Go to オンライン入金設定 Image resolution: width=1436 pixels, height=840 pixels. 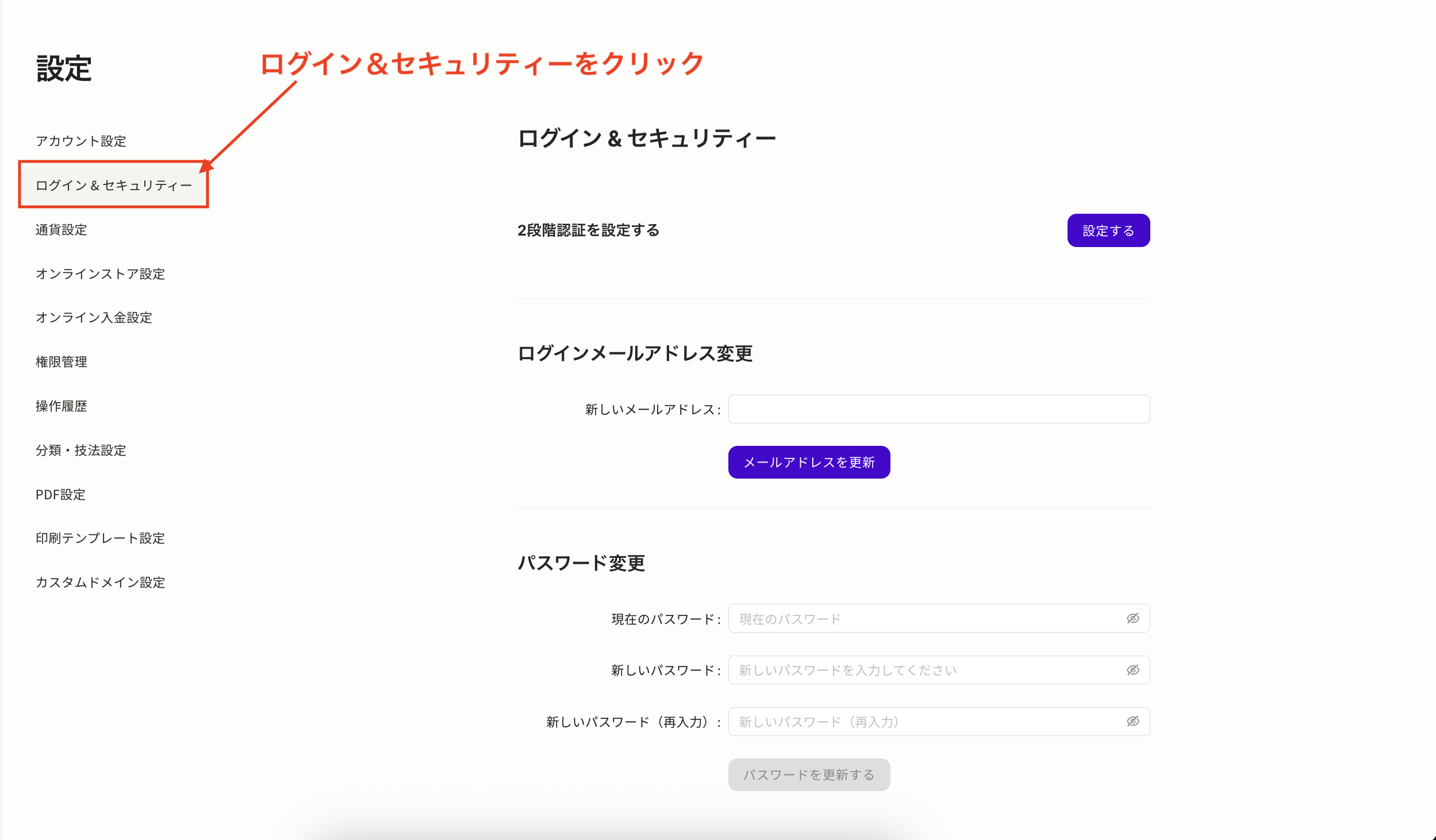[x=94, y=318]
